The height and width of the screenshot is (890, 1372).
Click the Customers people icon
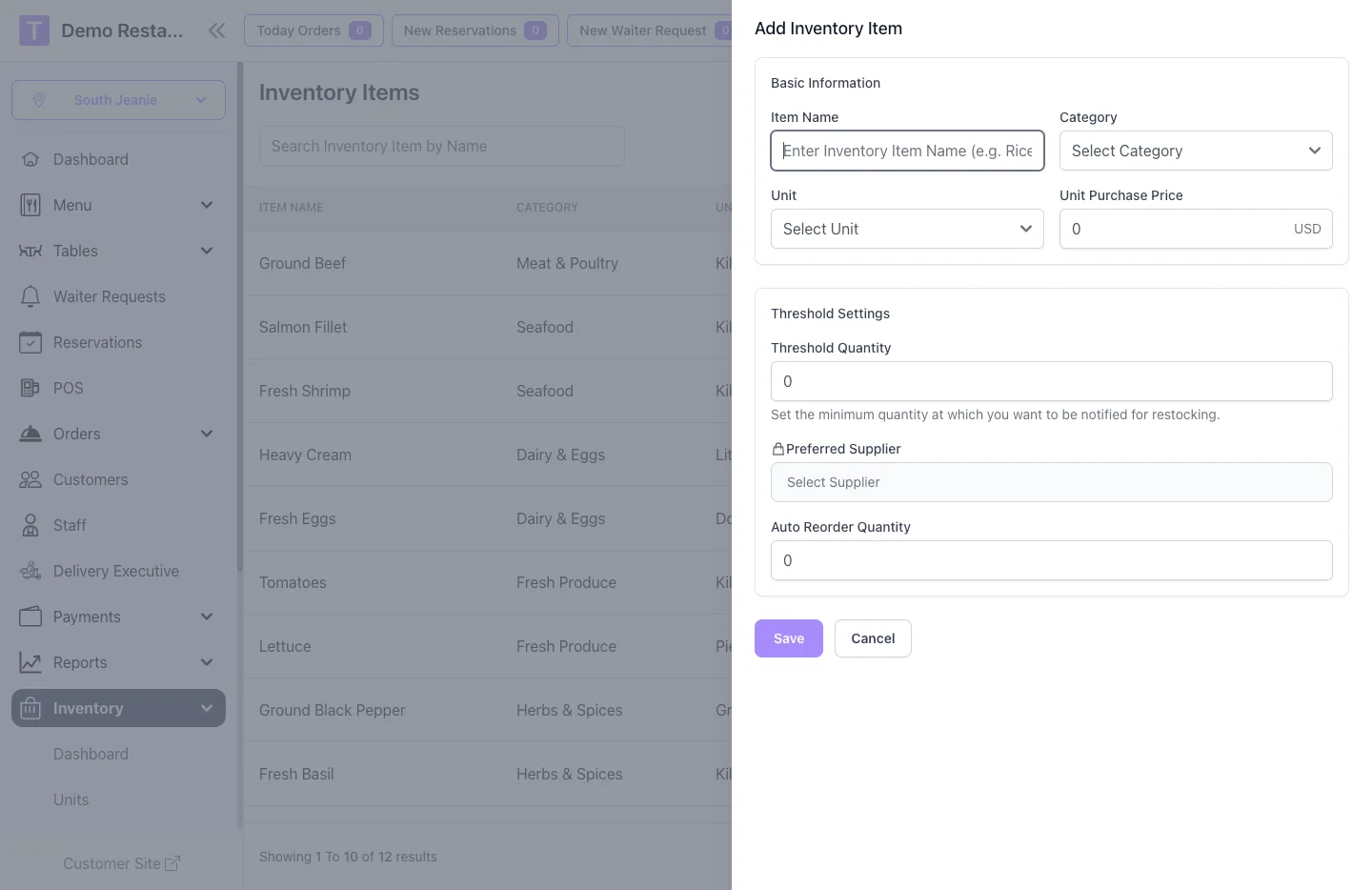coord(30,479)
